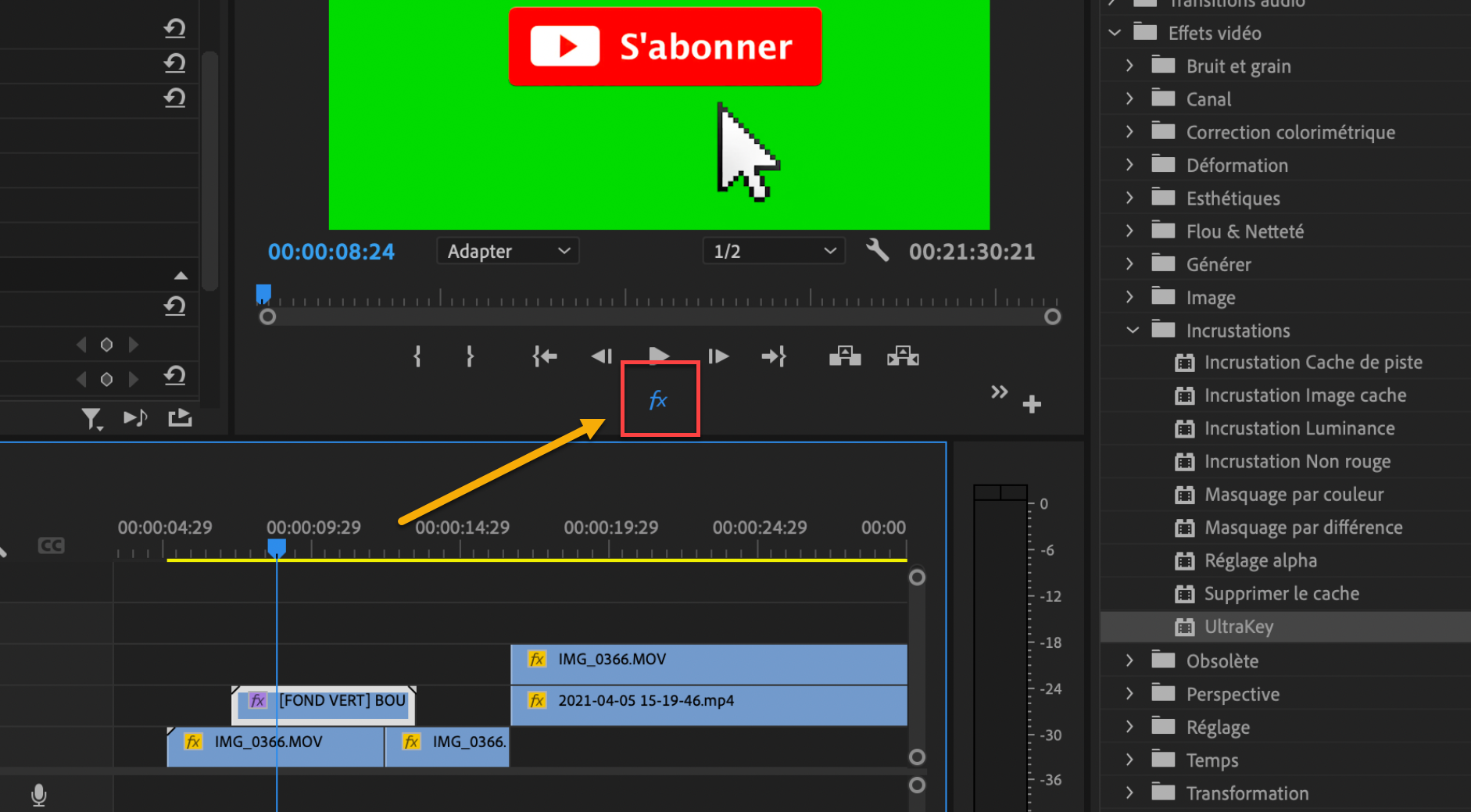
Task: Change playback resolution via the 1/2 dropdown
Action: [773, 251]
